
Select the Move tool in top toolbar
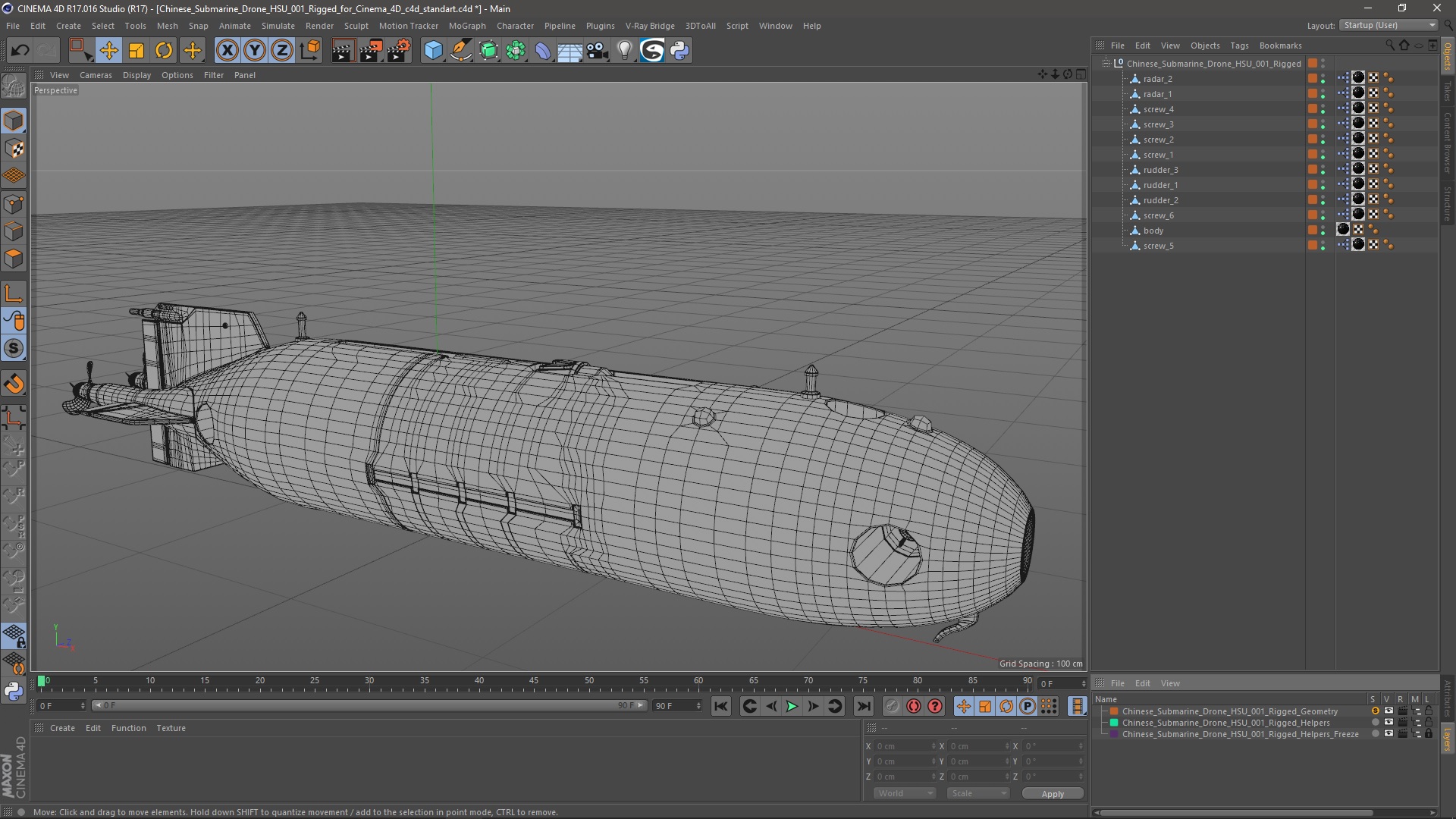[108, 51]
